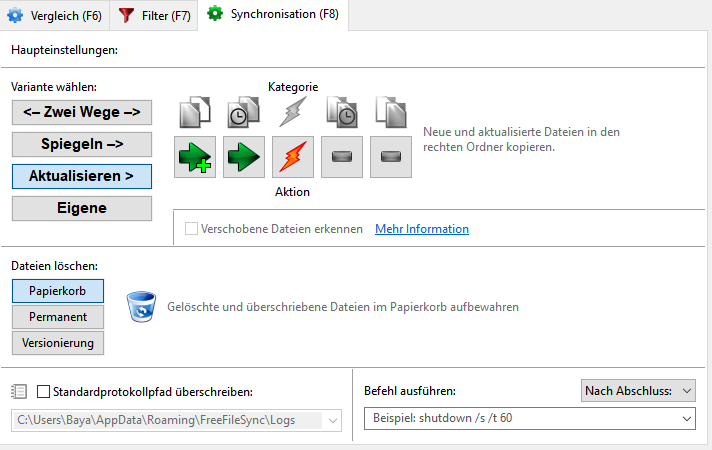712x450 pixels.
Task: Click the left-newer clock category icon
Action: point(244,112)
